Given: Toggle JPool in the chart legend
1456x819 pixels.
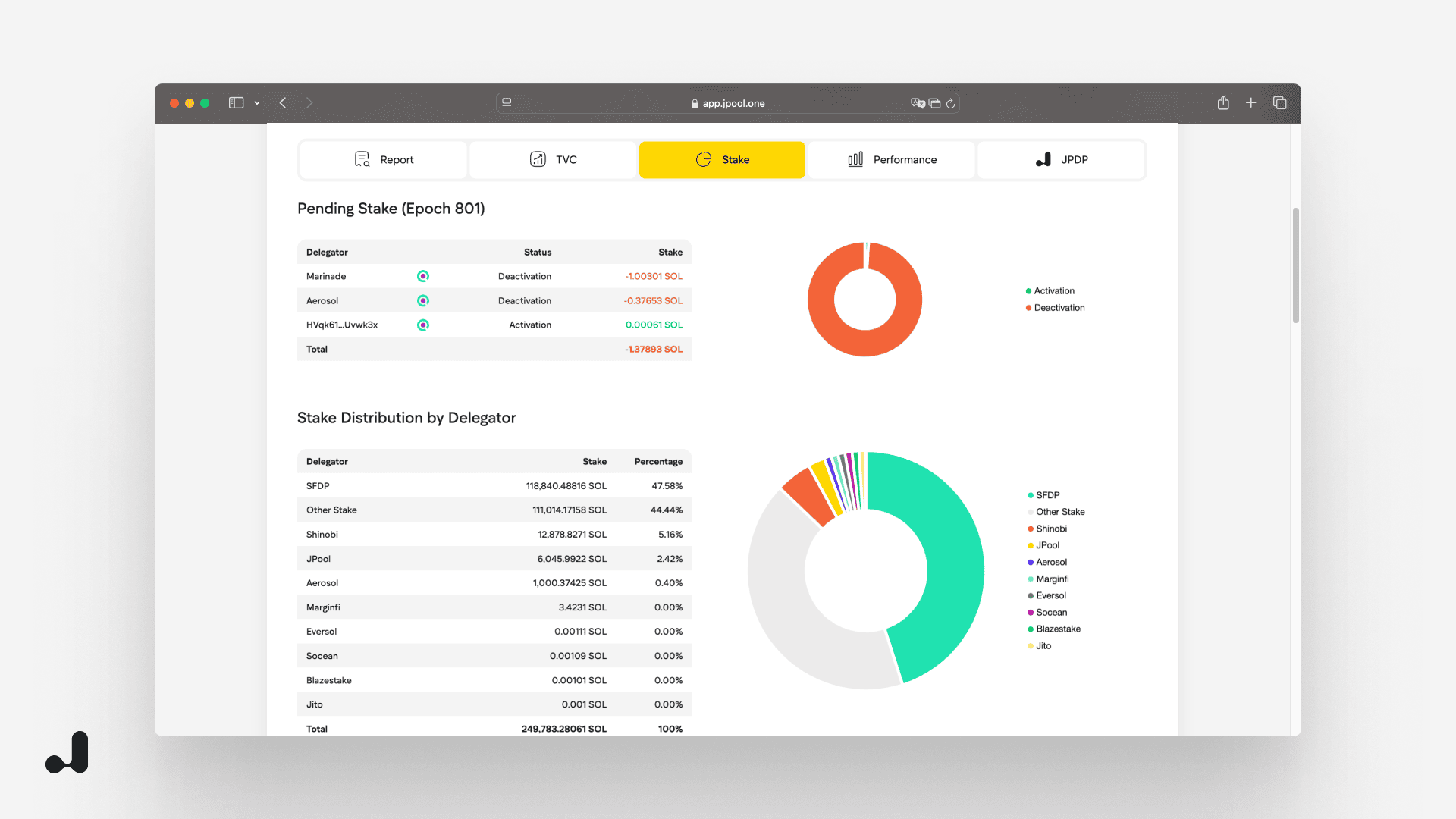Looking at the screenshot, I should tap(1043, 545).
